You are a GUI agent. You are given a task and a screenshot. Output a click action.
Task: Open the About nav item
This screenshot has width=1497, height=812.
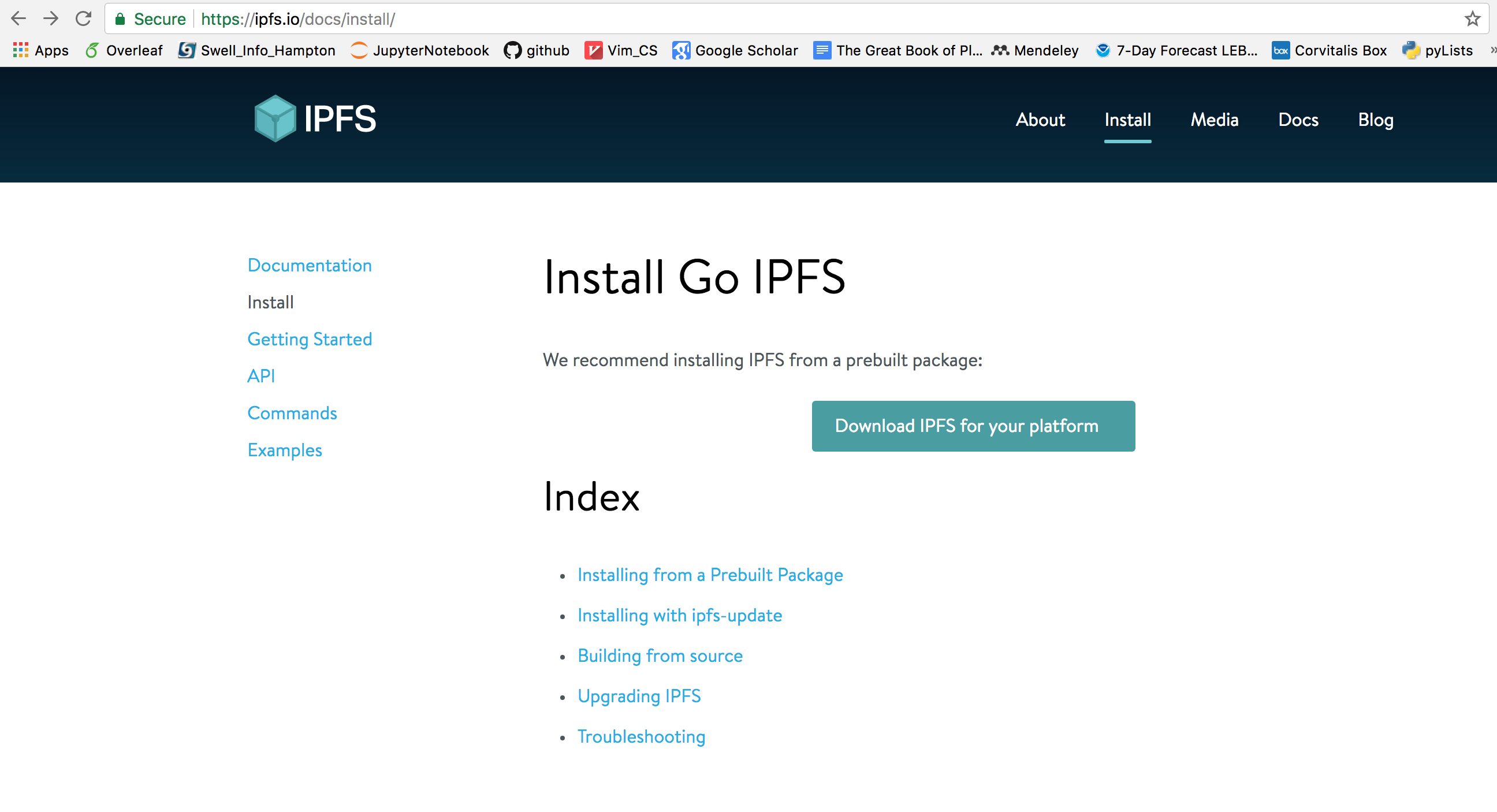[x=1040, y=120]
